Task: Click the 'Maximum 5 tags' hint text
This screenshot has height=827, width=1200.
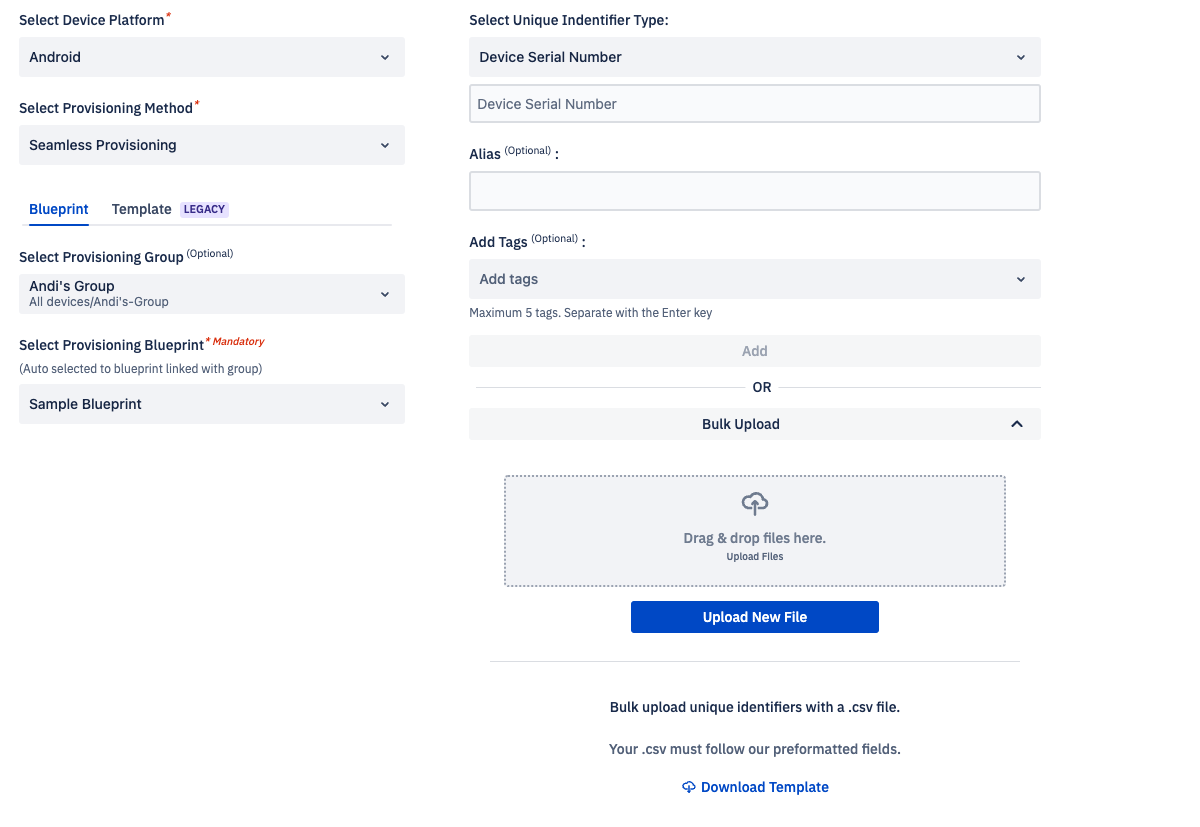Action: tap(590, 313)
